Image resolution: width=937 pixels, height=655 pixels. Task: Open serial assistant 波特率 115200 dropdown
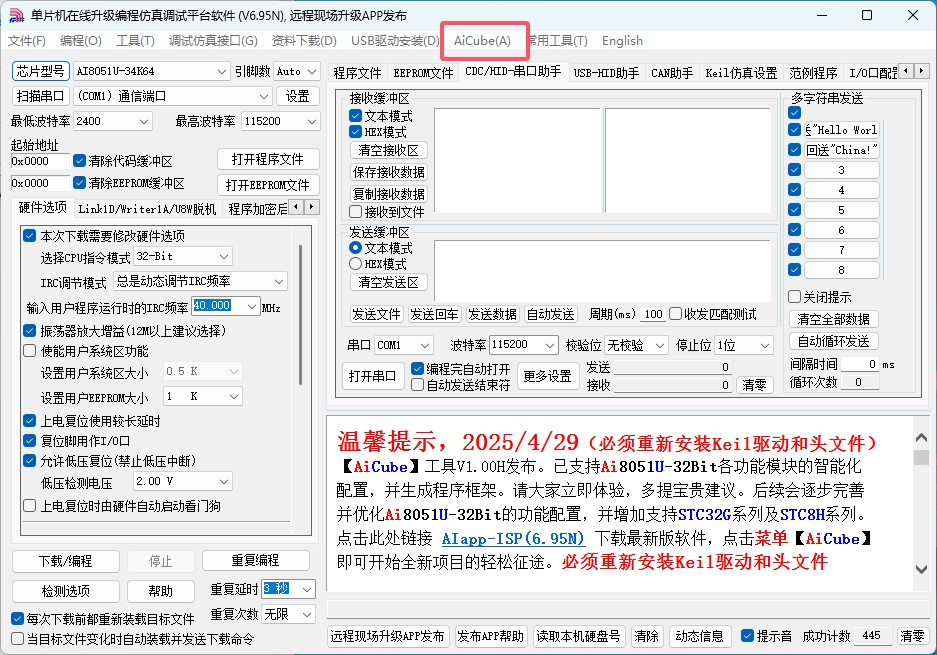(550, 345)
